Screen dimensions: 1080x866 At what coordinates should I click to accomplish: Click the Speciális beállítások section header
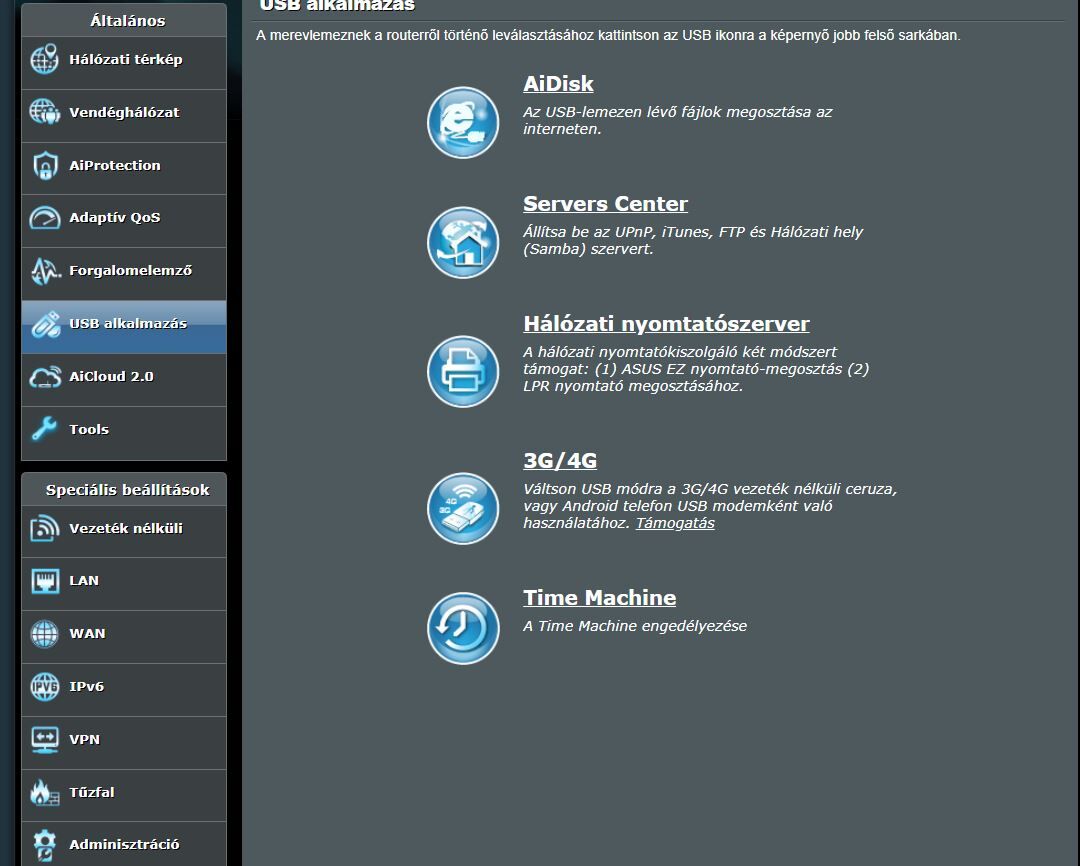click(x=127, y=490)
